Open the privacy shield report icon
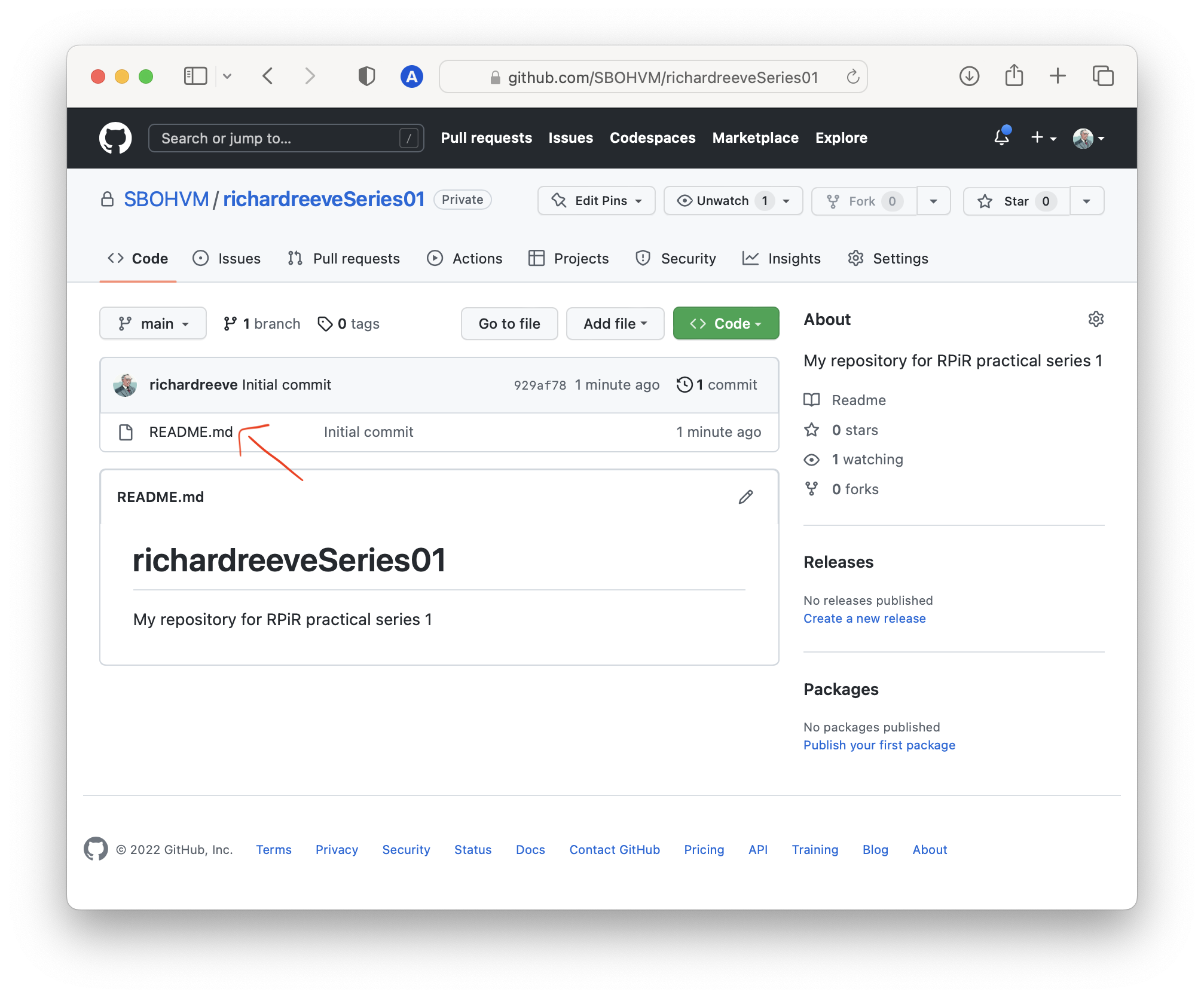1204x998 pixels. coord(366,76)
